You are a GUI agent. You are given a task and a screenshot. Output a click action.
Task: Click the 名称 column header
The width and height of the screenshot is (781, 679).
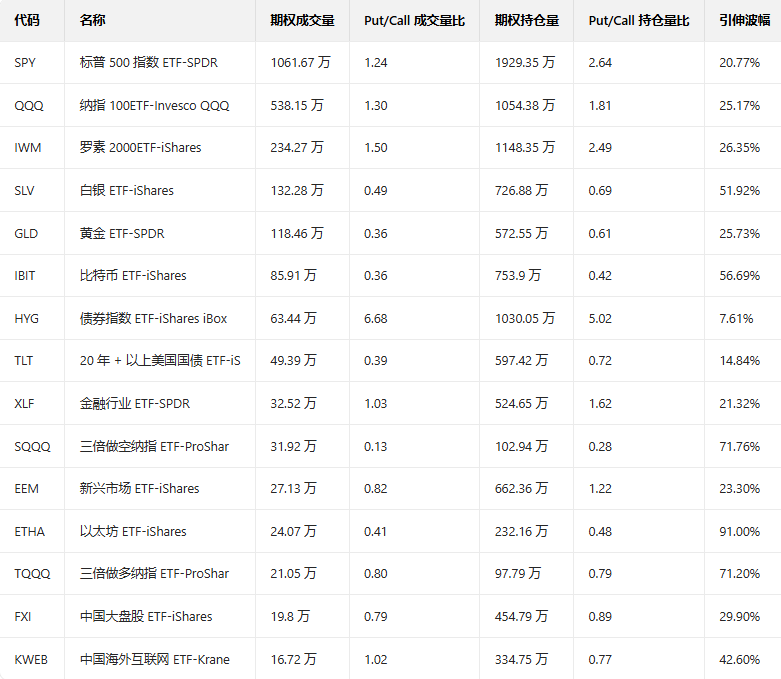pos(92,20)
